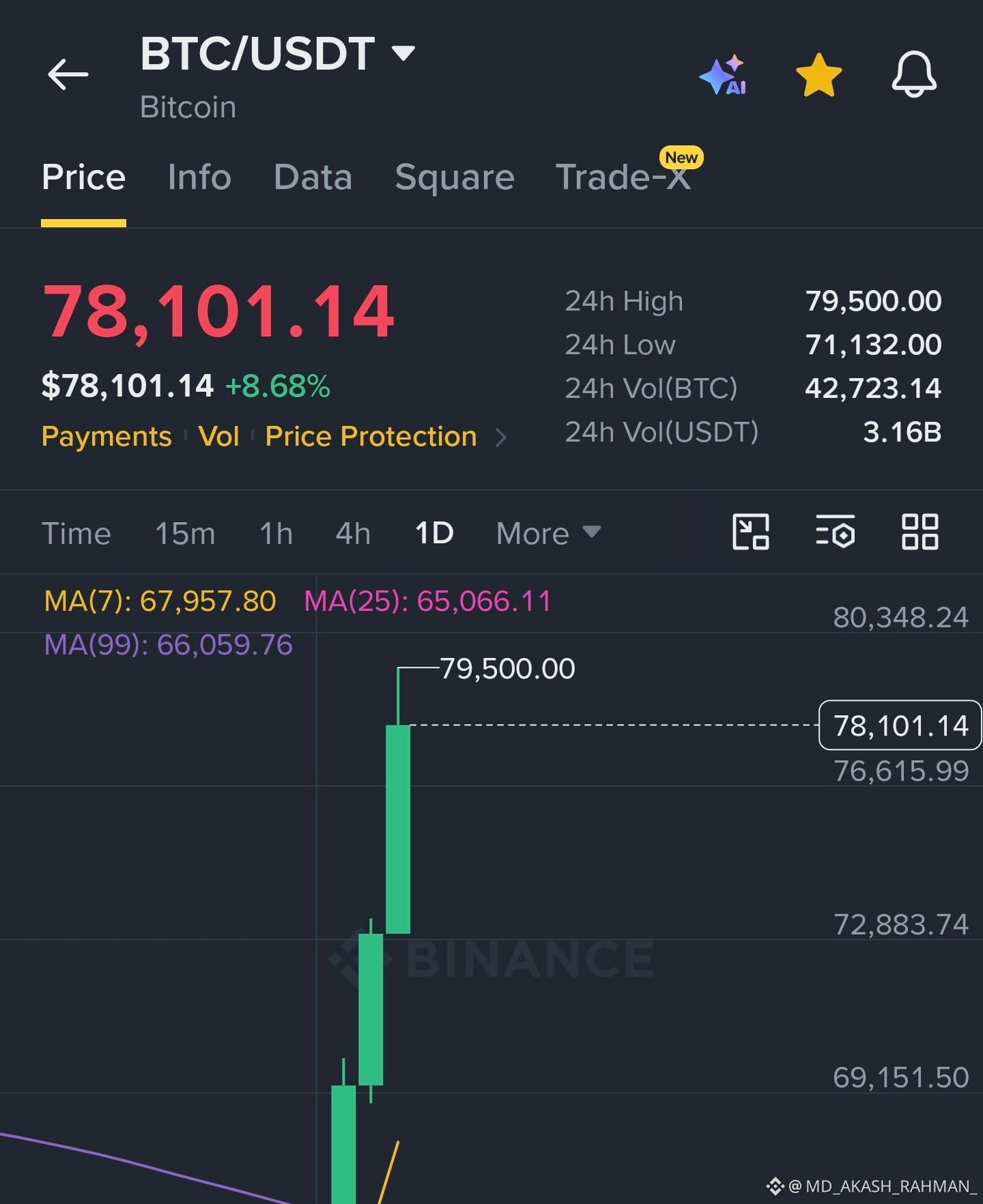Image resolution: width=983 pixels, height=1204 pixels.
Task: Tap the Price Protection link
Action: (371, 436)
